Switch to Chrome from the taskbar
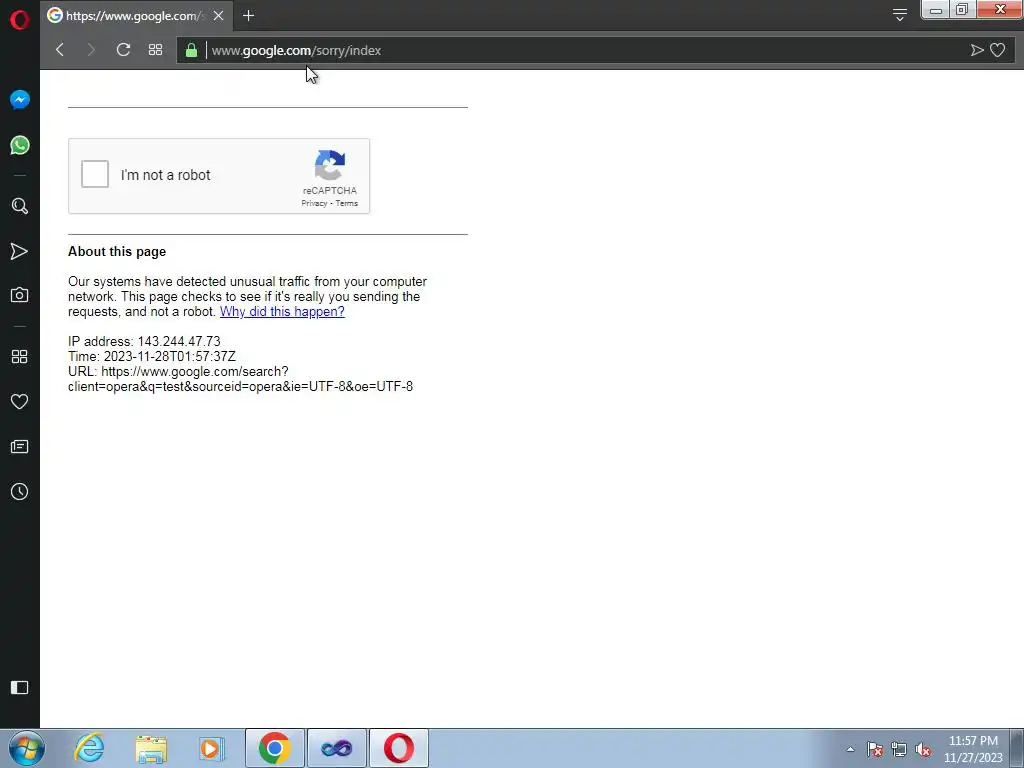 [274, 748]
